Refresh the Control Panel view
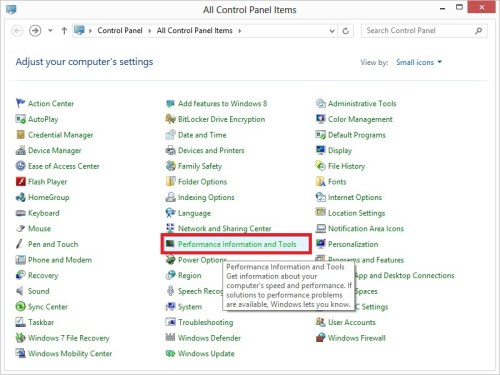The image size is (500, 375). (346, 31)
